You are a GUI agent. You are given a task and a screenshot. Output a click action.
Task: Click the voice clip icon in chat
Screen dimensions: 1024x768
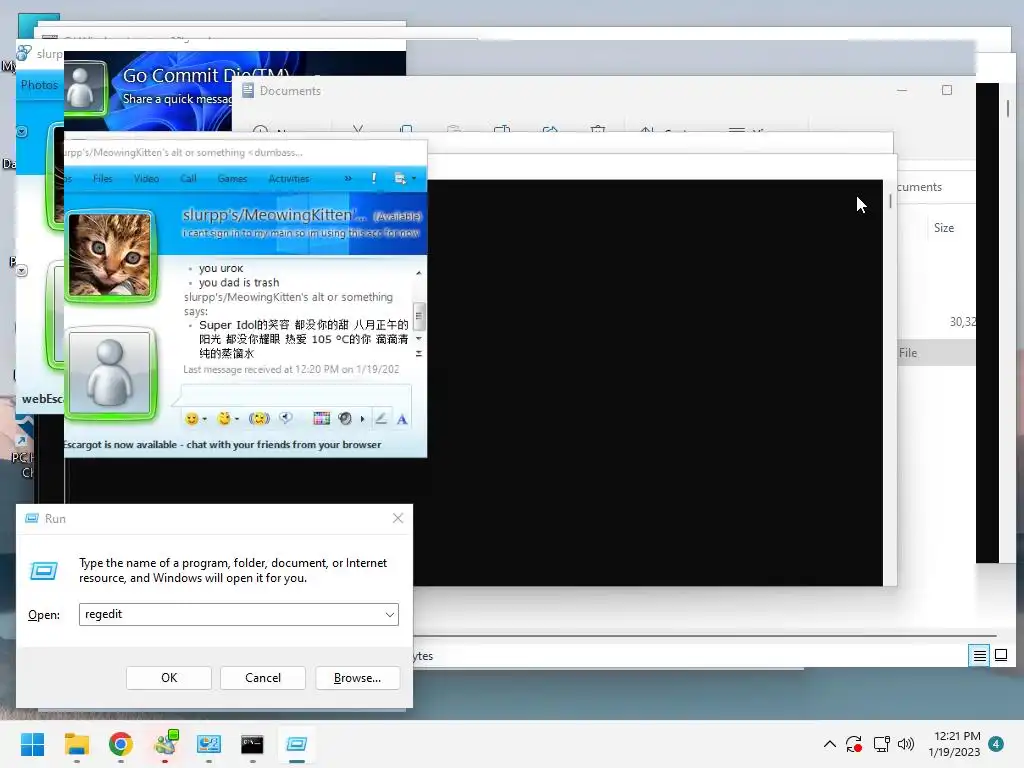pos(285,418)
